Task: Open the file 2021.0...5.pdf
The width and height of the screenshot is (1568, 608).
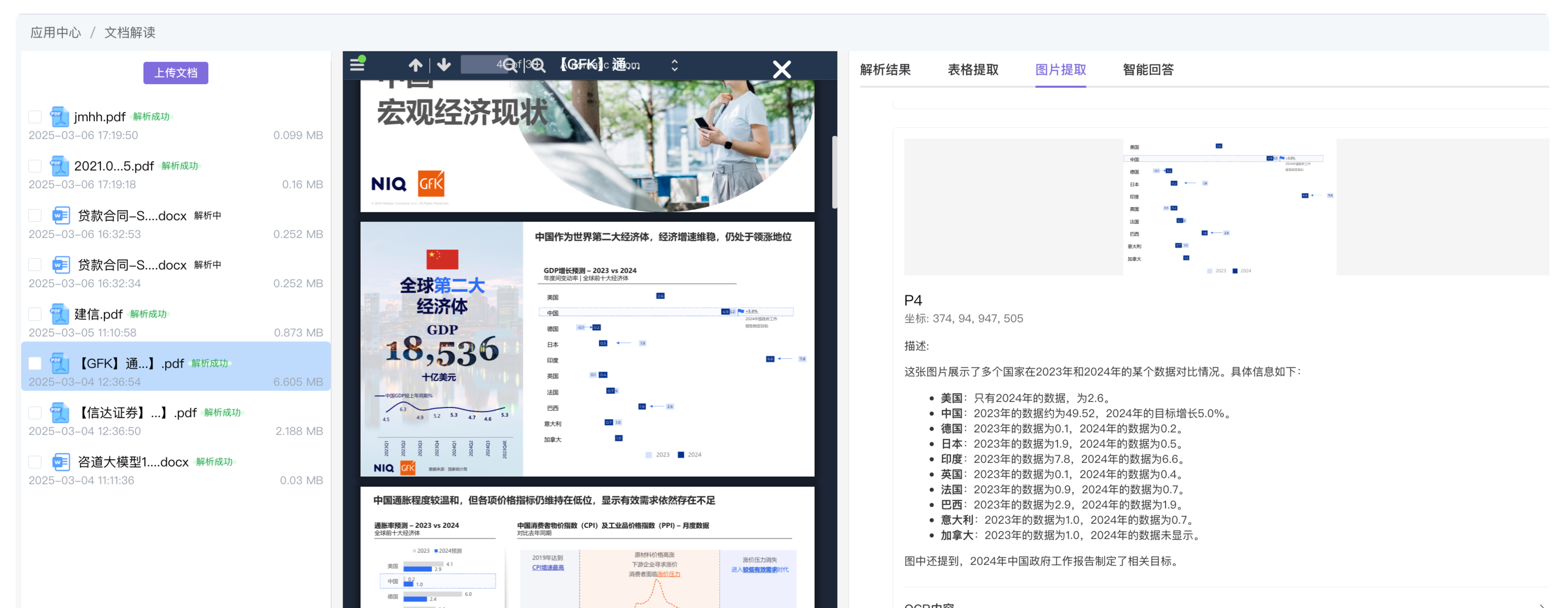Action: (x=114, y=166)
